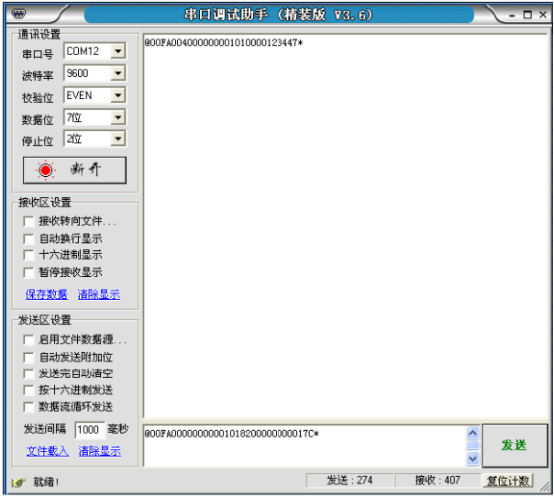Enable 启用文件数据源 checkbox
The width and height of the screenshot is (554, 498).
click(x=29, y=340)
